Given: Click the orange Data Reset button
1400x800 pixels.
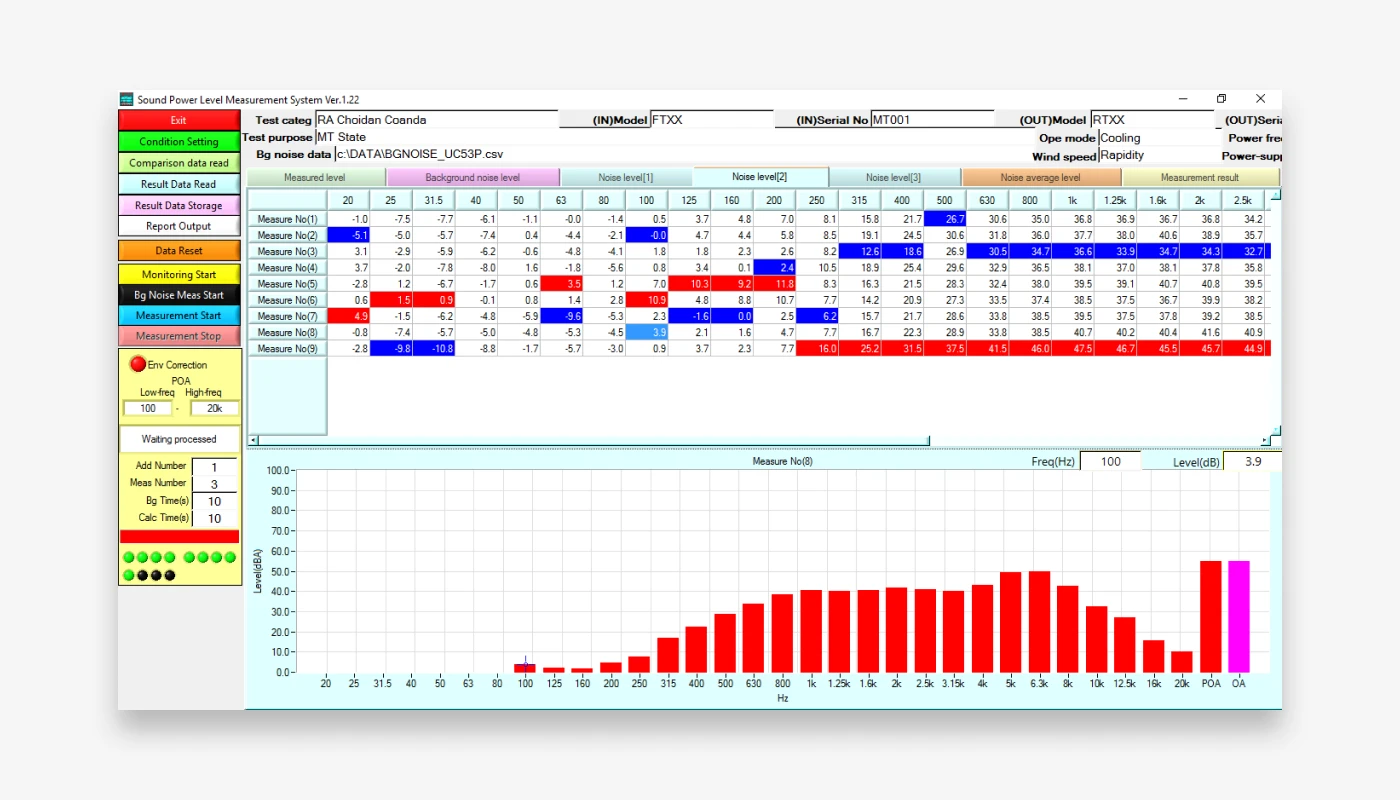Looking at the screenshot, I should [179, 251].
